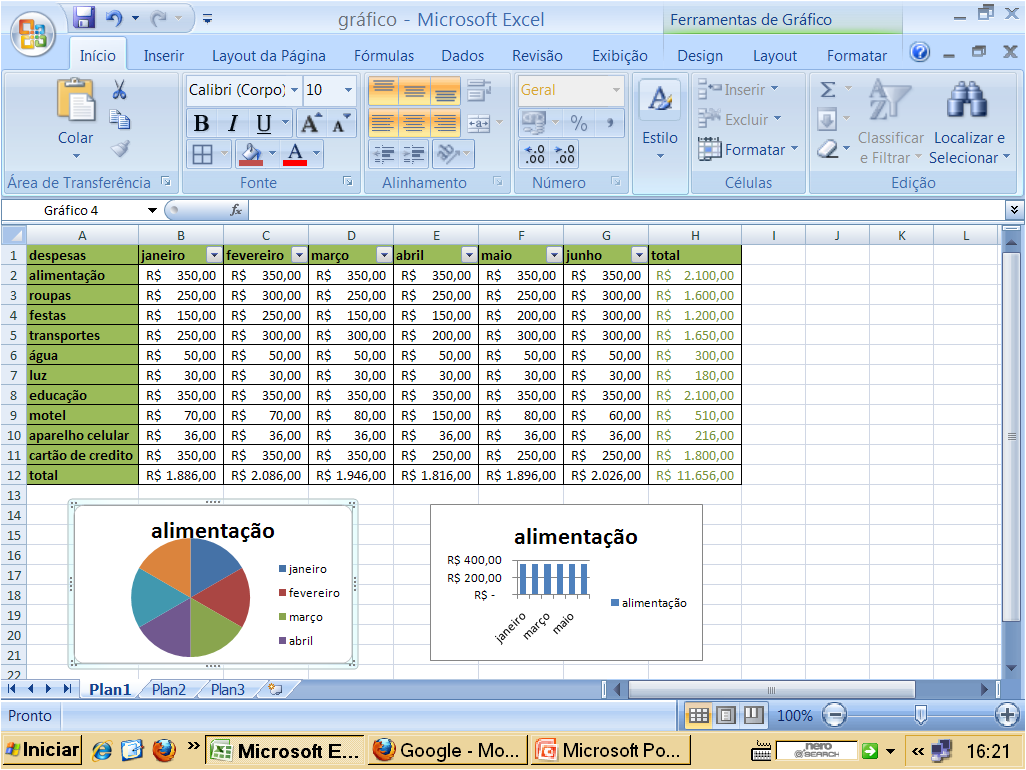
Task: Click the wrap text icon
Action: 478,91
